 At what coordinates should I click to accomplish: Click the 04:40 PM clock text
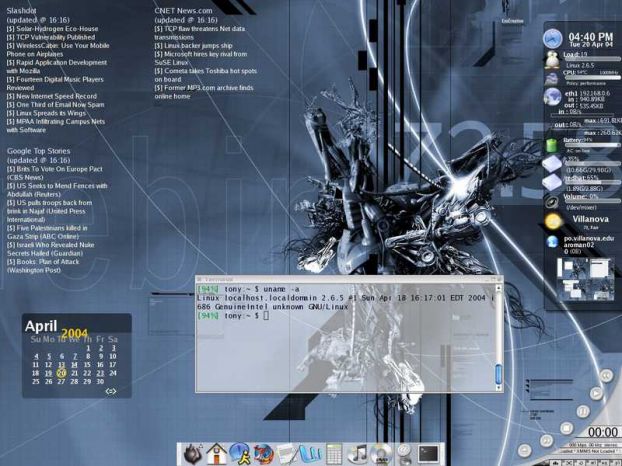(591, 37)
